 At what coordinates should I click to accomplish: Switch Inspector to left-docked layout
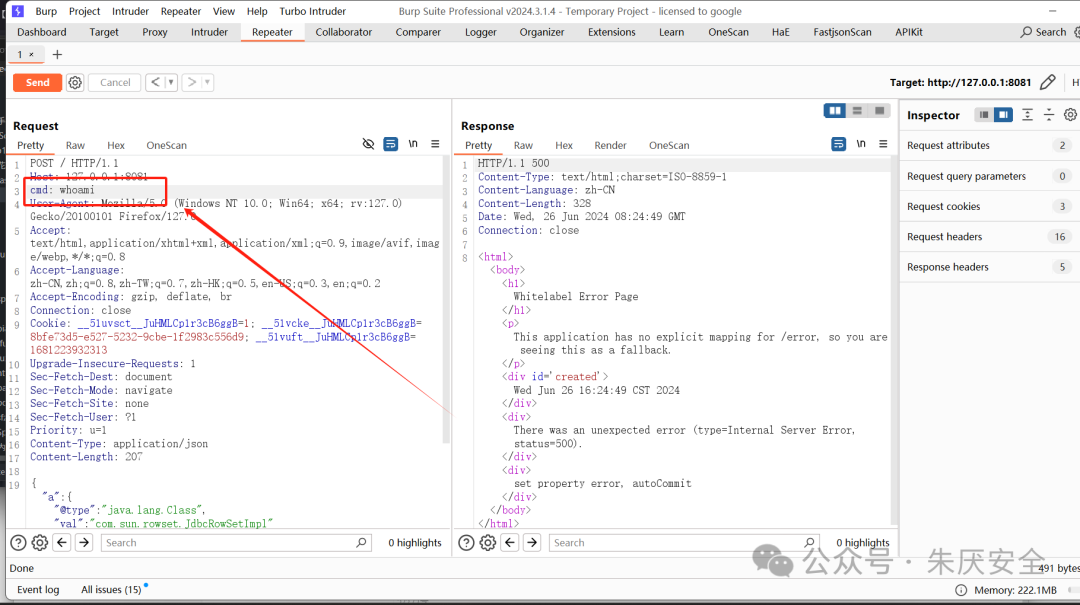tap(984, 115)
